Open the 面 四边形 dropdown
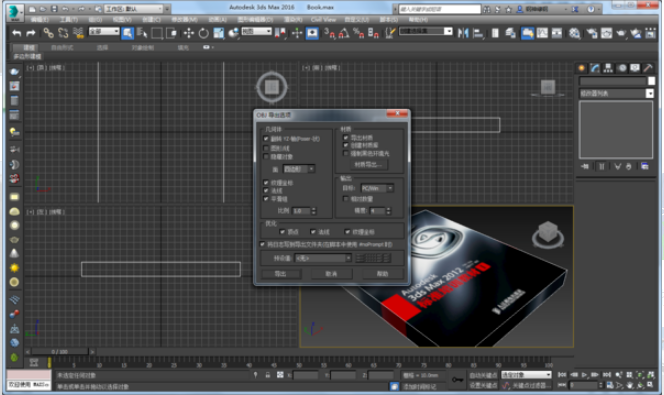 click(x=299, y=169)
